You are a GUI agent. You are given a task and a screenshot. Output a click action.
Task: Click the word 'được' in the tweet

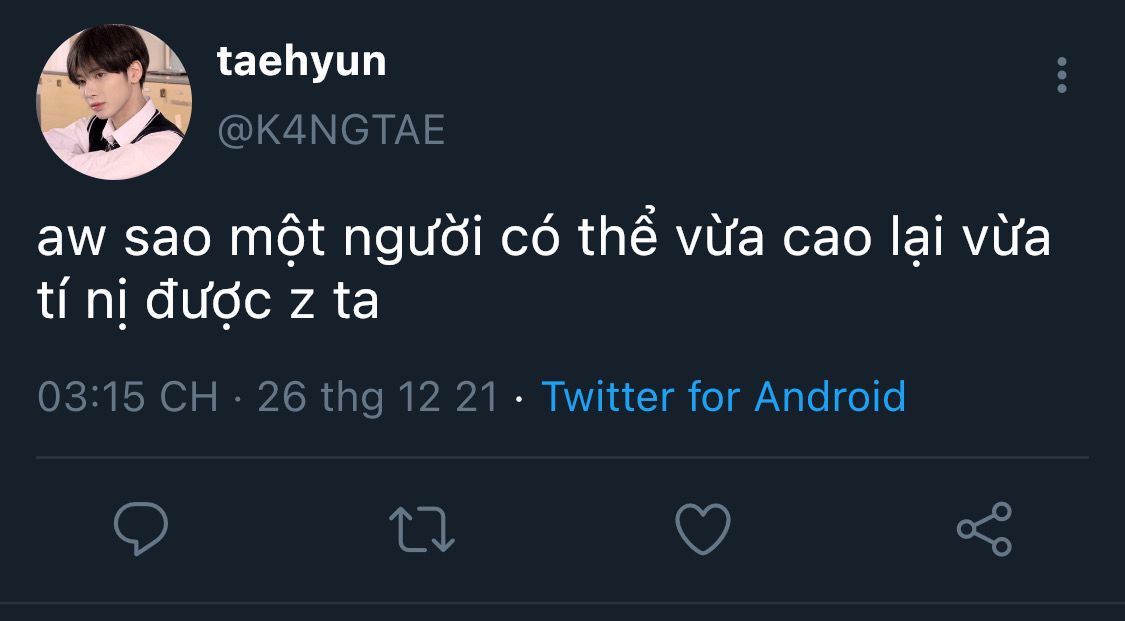[208, 303]
